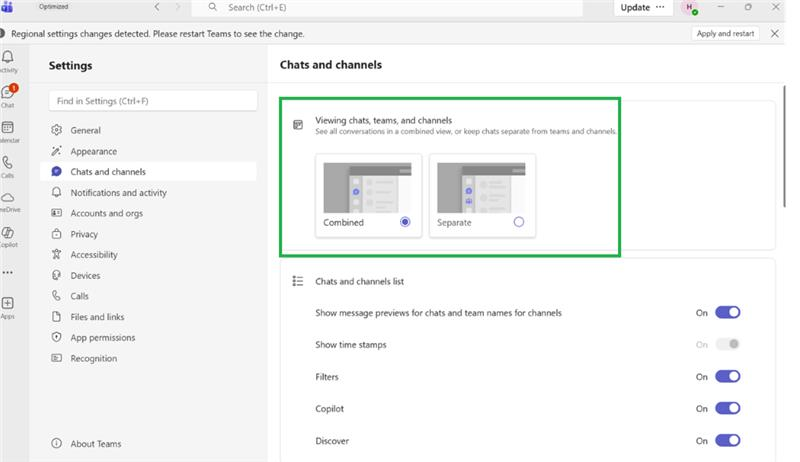This screenshot has width=800, height=462.
Task: Click the Notifications and activity bell icon
Action: click(57, 192)
